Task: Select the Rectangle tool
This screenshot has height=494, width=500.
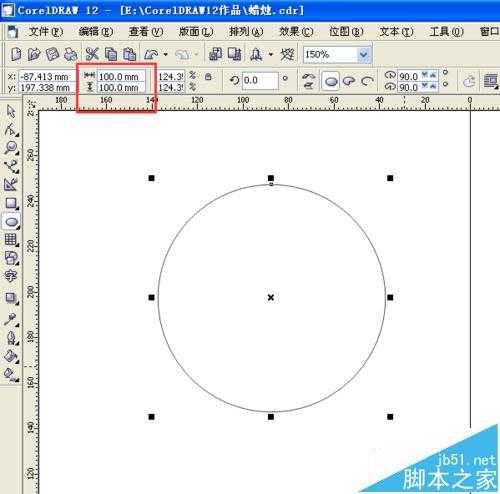Action: (11, 203)
